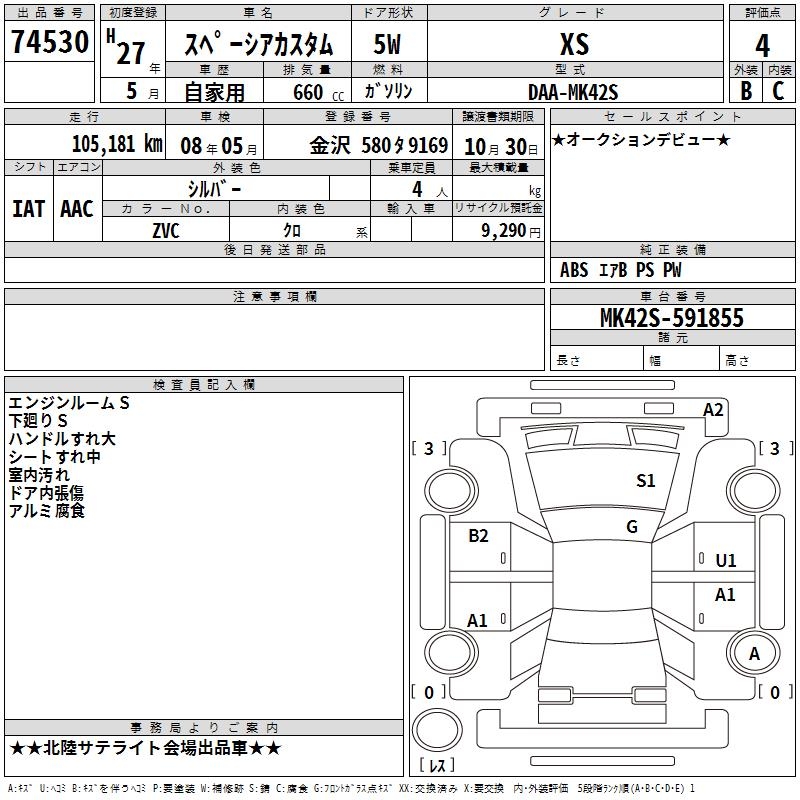Select the circled A mark on the wheel

tap(755, 653)
